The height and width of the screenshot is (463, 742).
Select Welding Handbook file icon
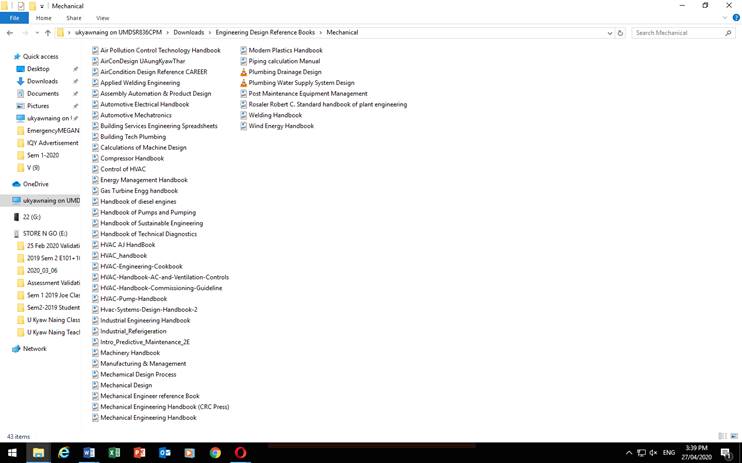(244, 115)
